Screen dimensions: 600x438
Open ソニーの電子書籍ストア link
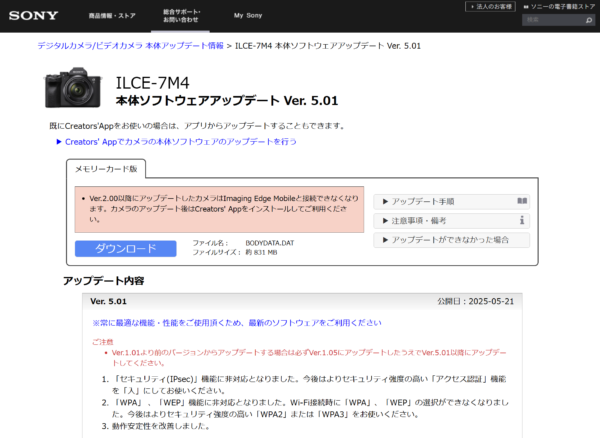559,7
